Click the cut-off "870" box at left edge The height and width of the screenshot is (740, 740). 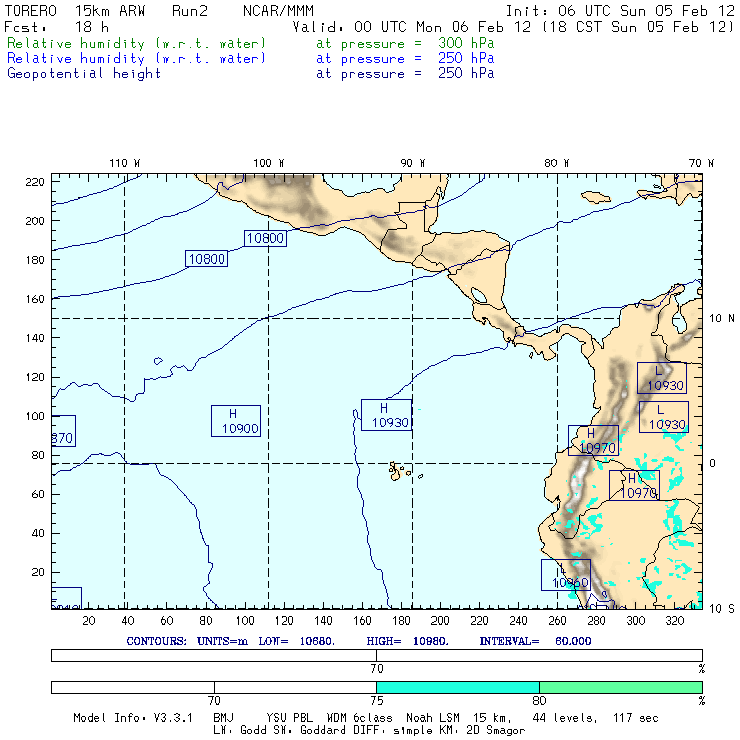63,431
